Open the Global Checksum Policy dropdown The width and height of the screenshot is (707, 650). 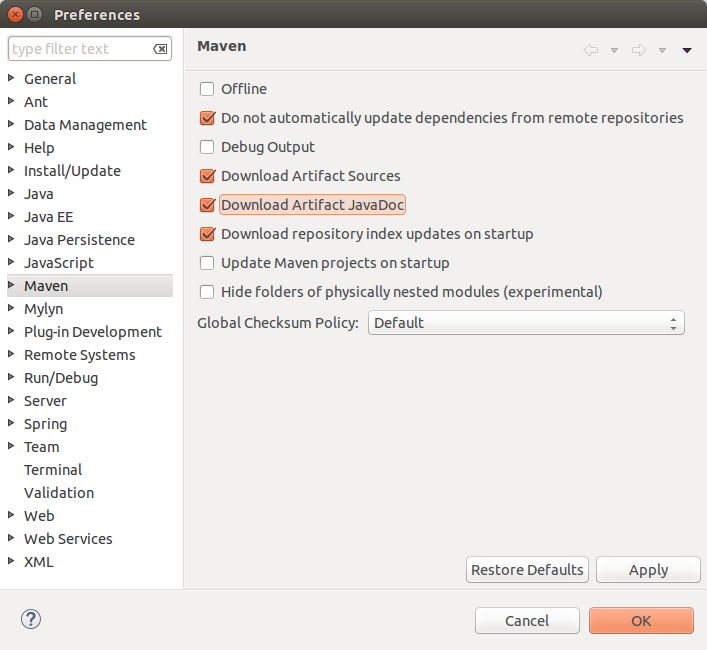pyautogui.click(x=526, y=323)
